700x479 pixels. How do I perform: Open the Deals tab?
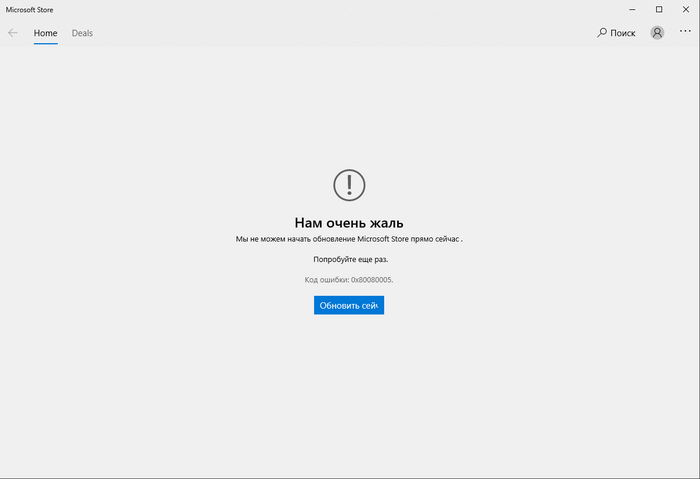82,33
